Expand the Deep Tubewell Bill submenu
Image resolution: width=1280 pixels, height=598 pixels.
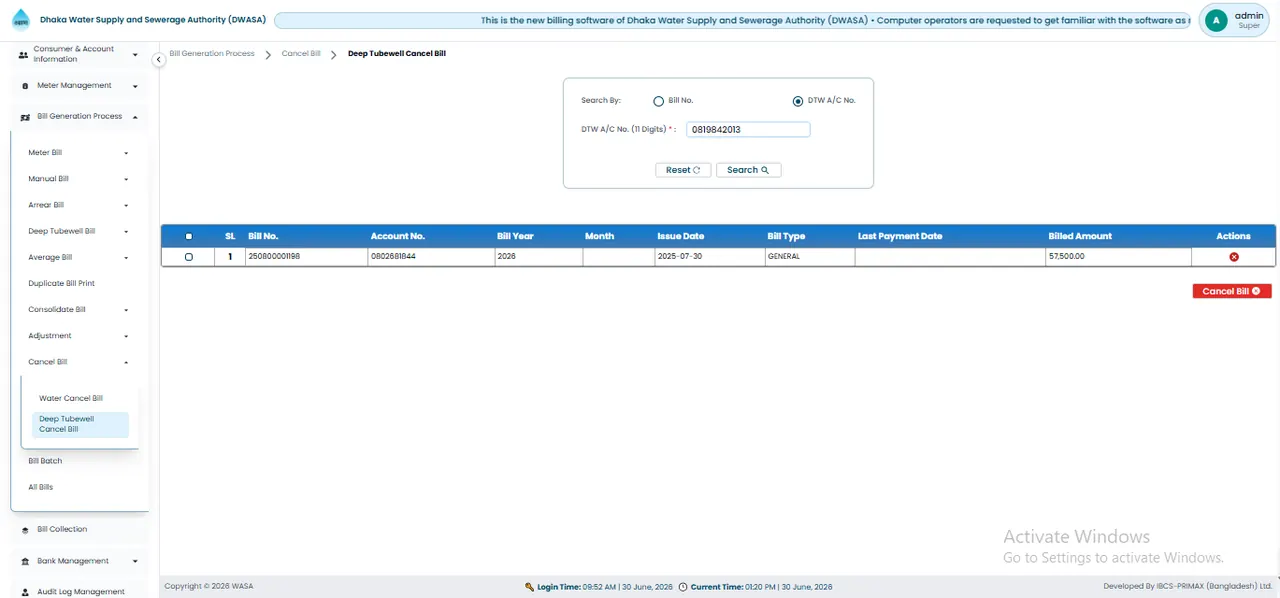[x=126, y=231]
